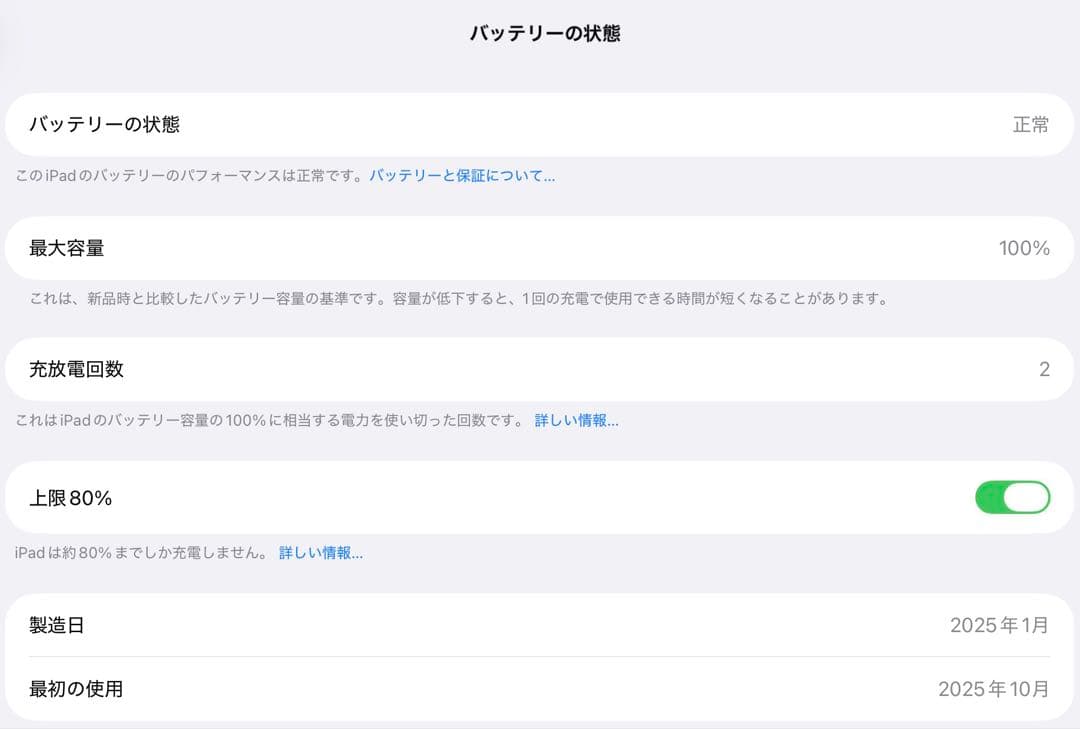
Task: Select the 最初の使用 row label
Action: coord(77,689)
